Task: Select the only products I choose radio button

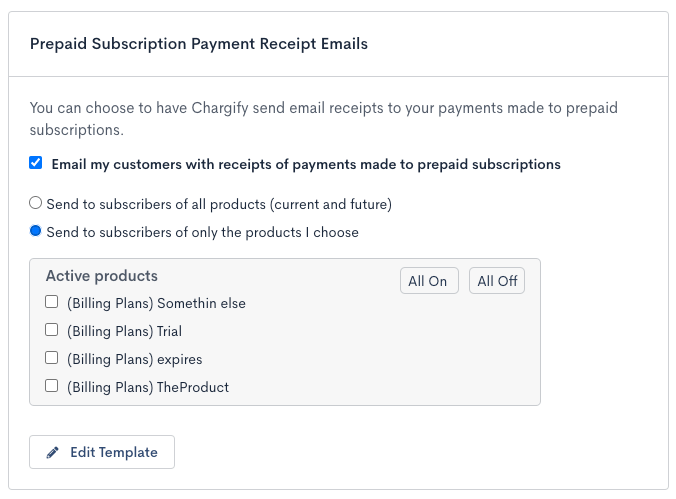Action: [36, 231]
